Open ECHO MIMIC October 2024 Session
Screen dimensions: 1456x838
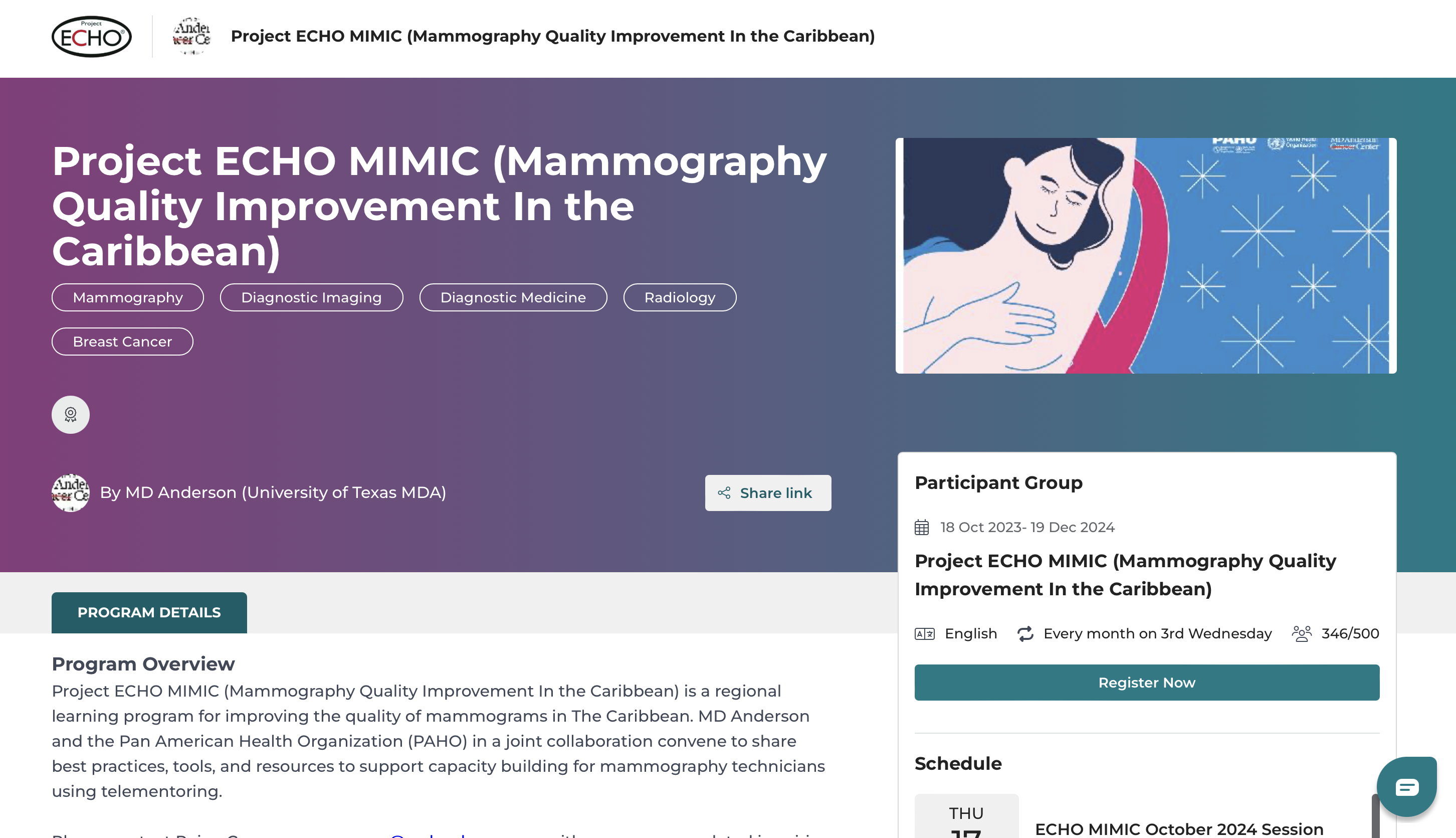click(1179, 829)
